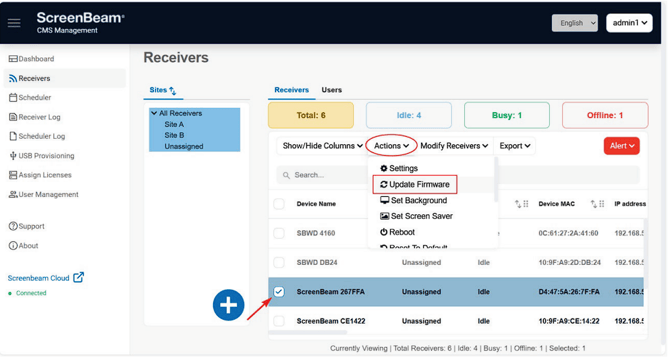
Task: Click the USB Provisioning icon
Action: 13,156
